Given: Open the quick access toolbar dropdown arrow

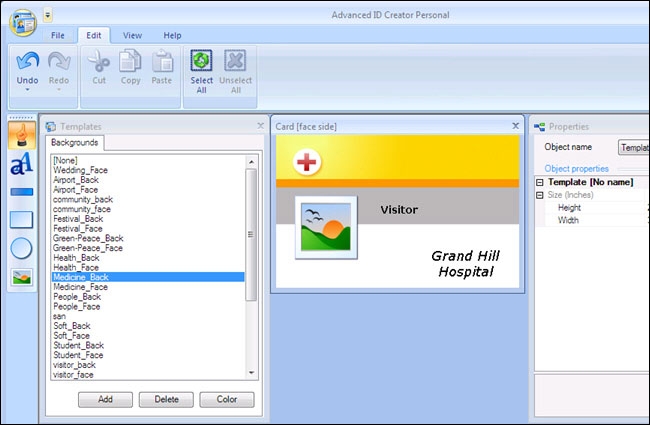Looking at the screenshot, I should click(x=48, y=16).
